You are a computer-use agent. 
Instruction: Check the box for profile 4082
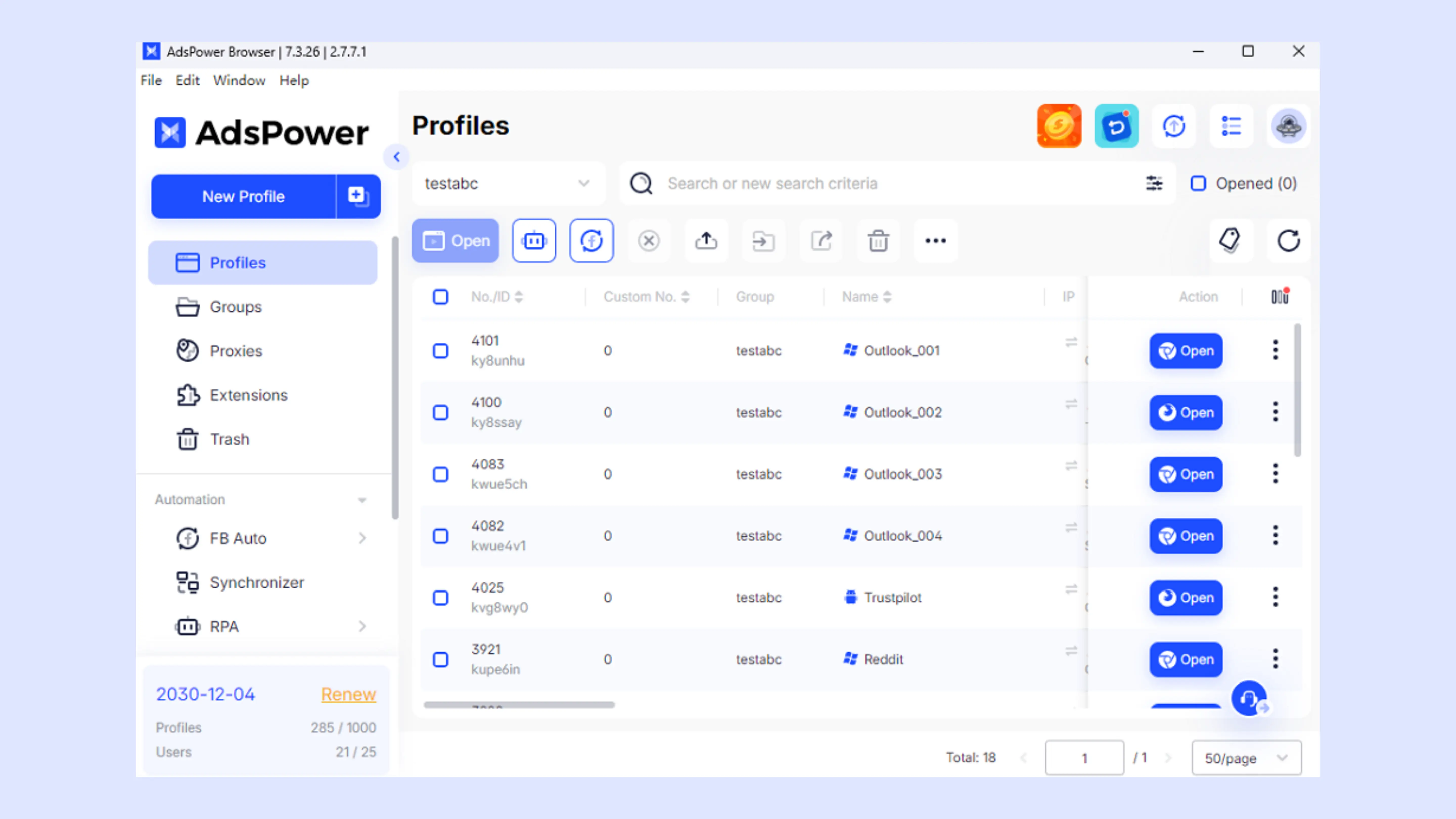[440, 536]
